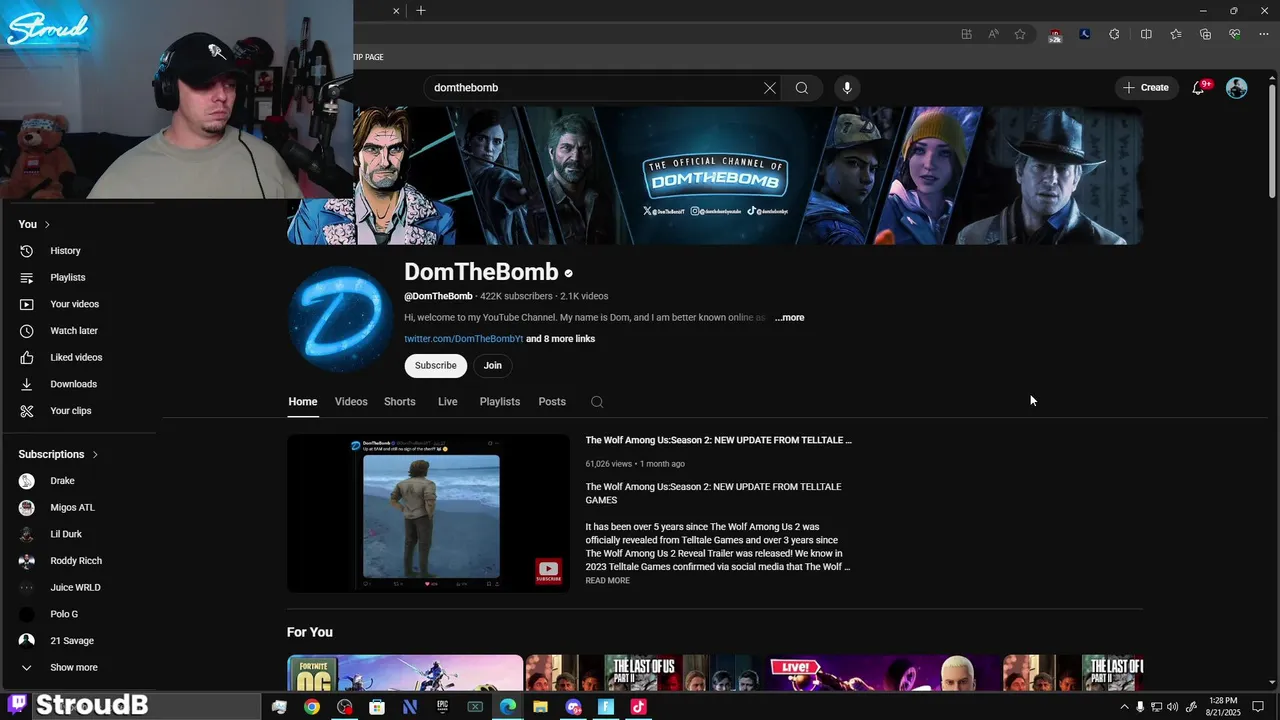Open Epic Games launcher from the taskbar
1280x720 pixels.
coord(442,707)
